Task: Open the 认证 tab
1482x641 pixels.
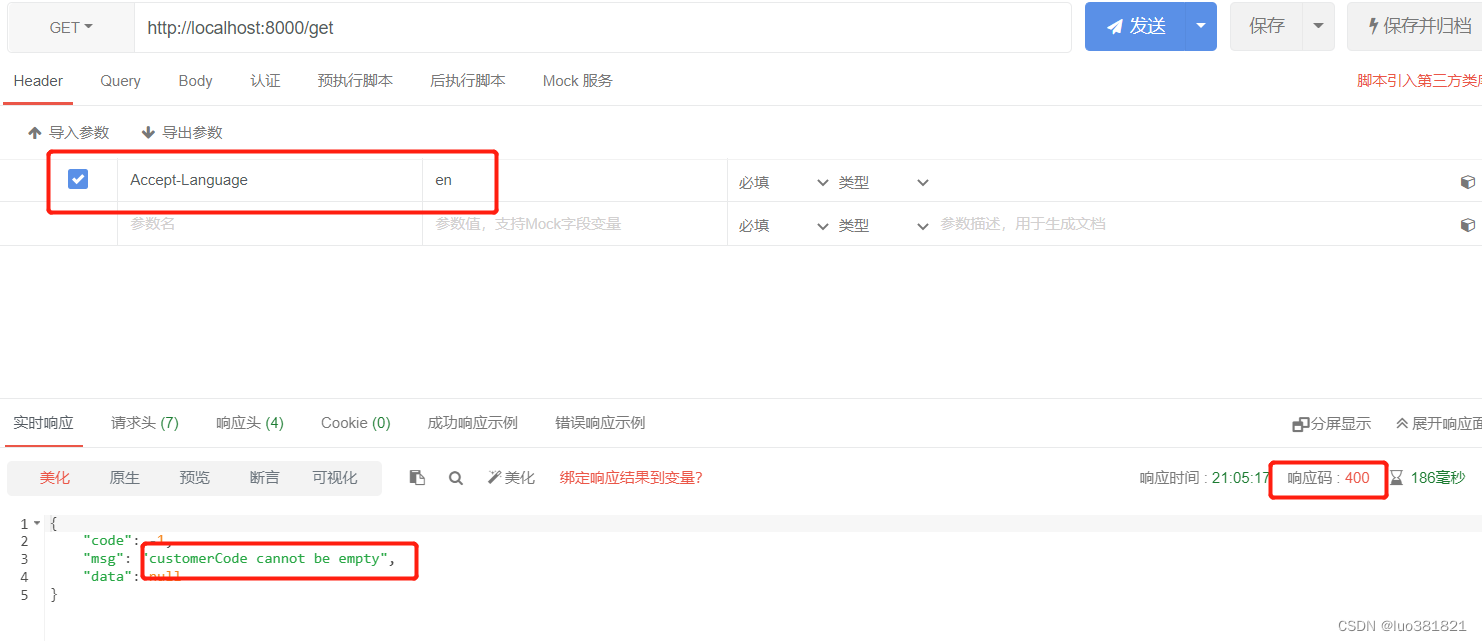Action: pos(265,81)
